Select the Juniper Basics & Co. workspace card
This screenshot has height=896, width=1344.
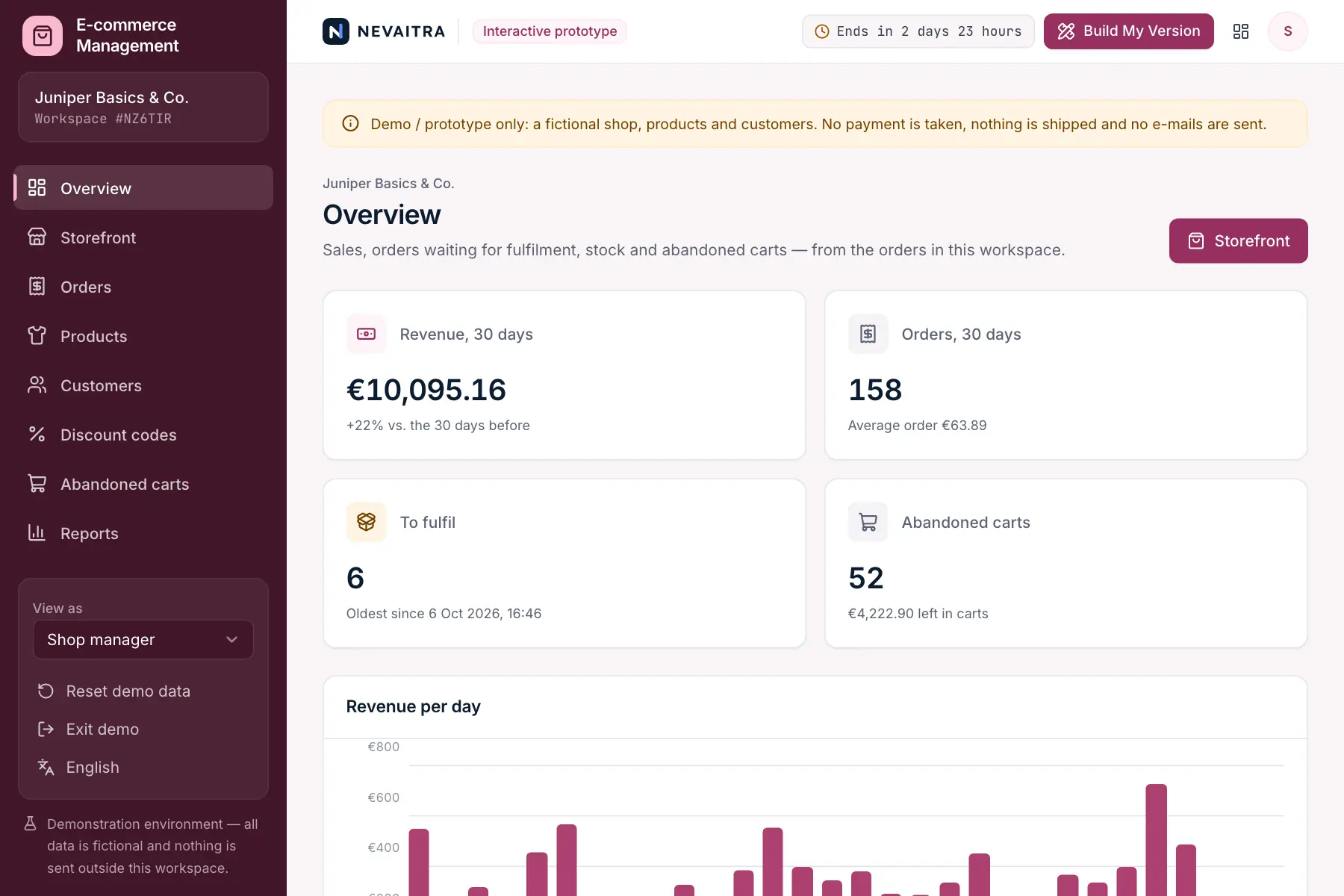(143, 107)
